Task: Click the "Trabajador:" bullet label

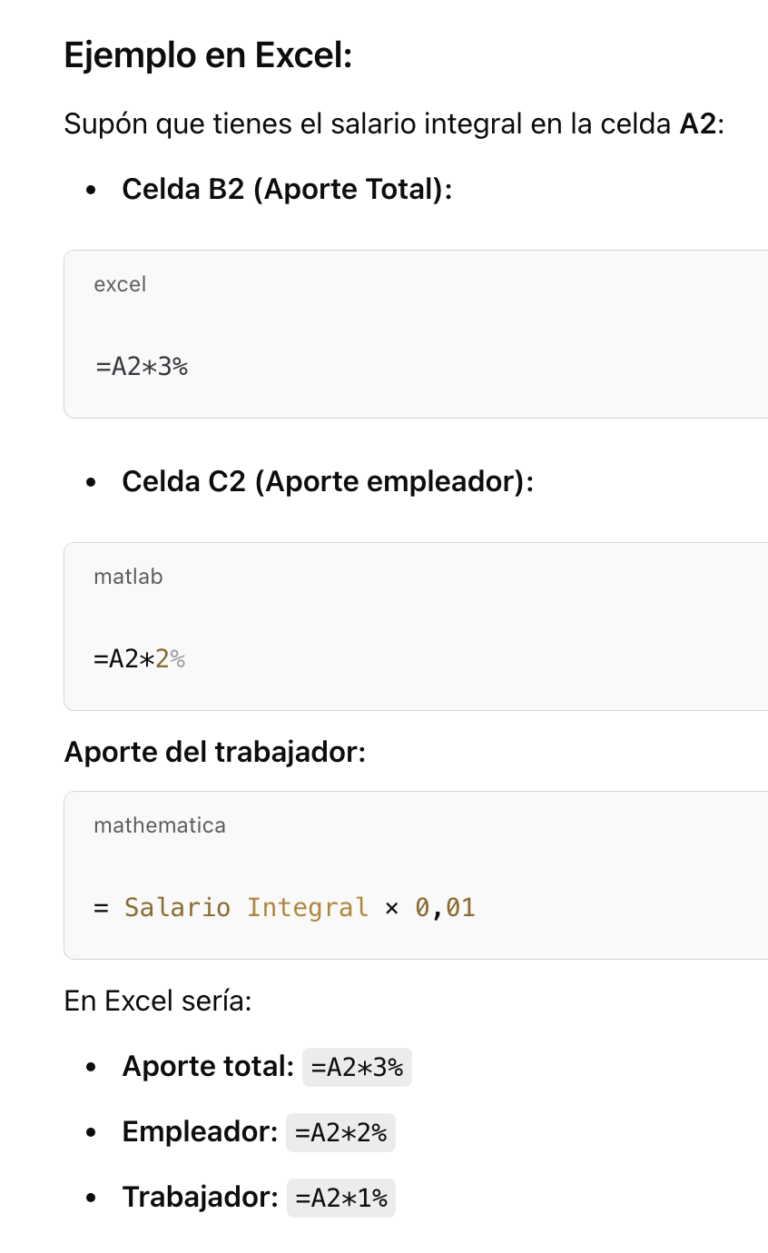Action: pos(200,1196)
